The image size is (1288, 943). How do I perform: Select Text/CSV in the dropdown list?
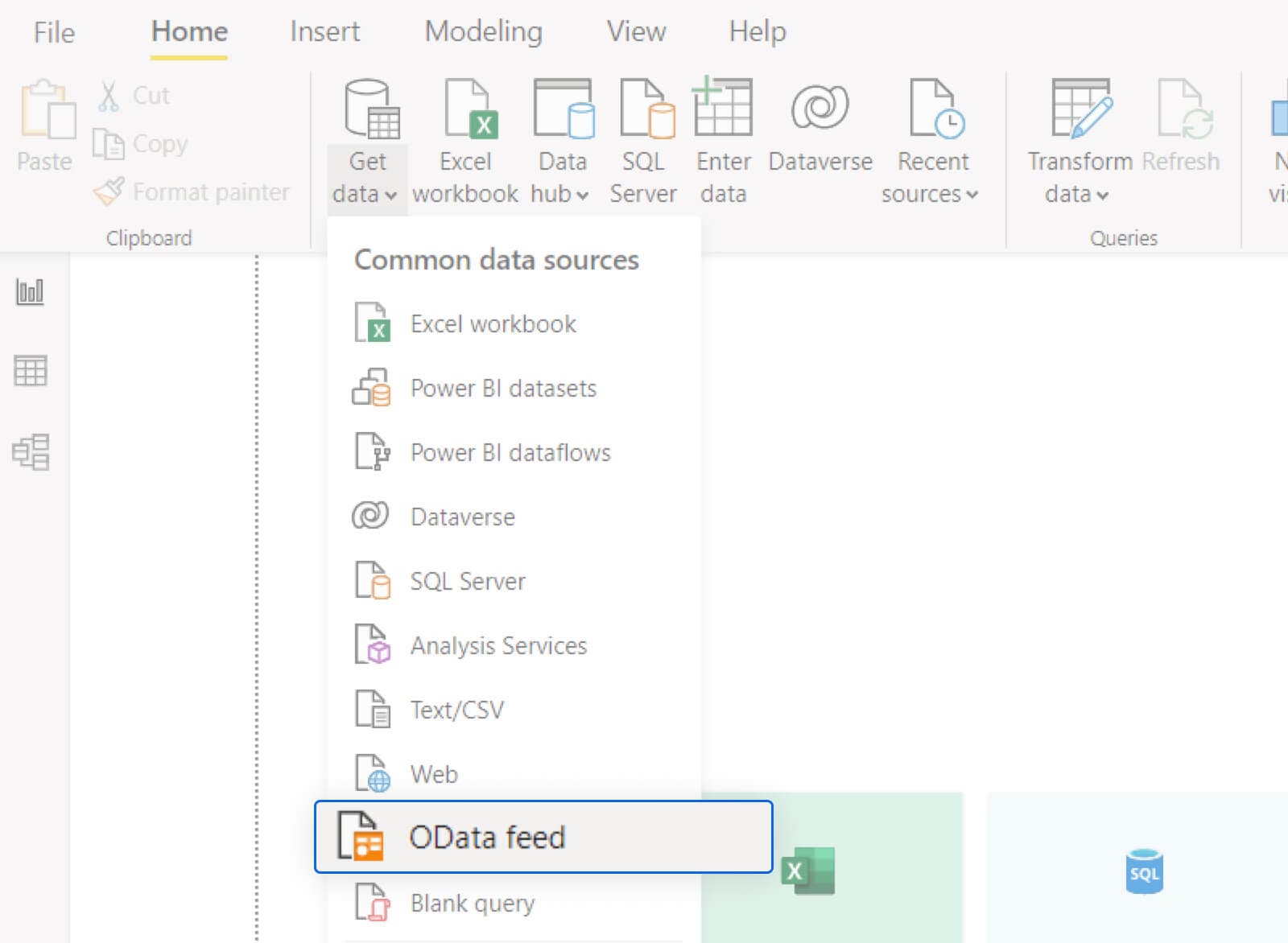[x=514, y=710]
